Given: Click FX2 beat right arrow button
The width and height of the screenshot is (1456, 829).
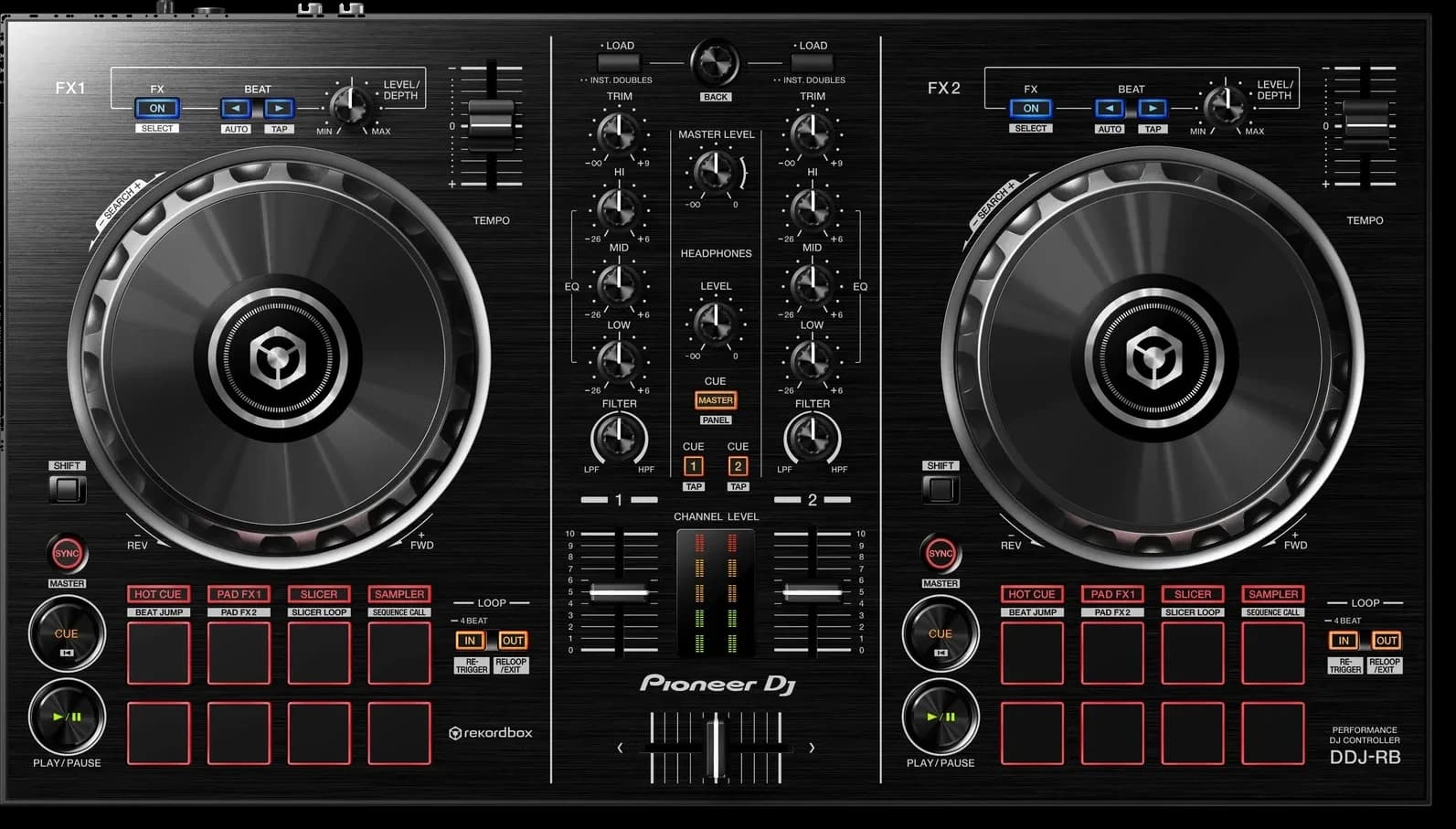Looking at the screenshot, I should click(1153, 108).
